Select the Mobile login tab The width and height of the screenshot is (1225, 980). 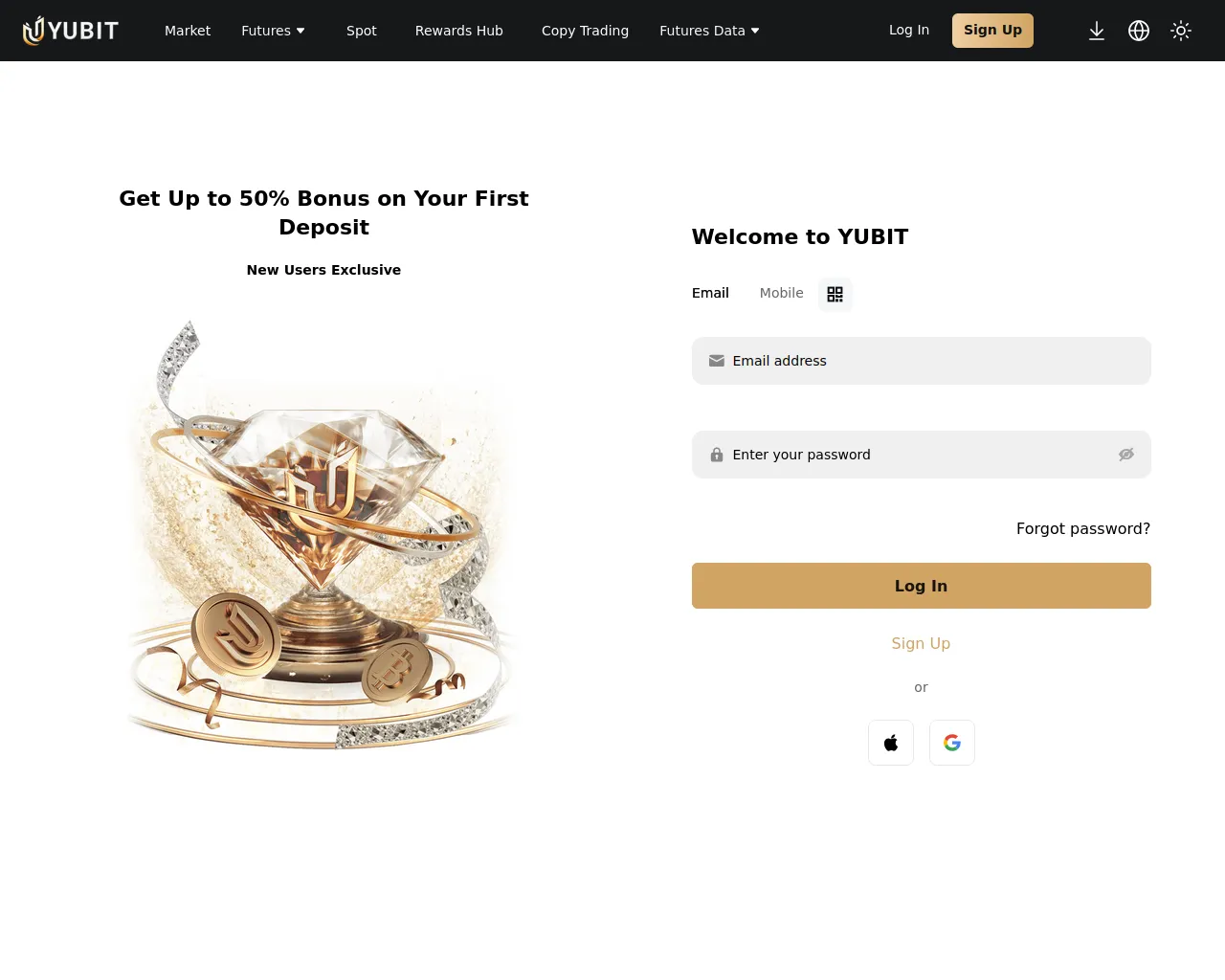pyautogui.click(x=781, y=293)
